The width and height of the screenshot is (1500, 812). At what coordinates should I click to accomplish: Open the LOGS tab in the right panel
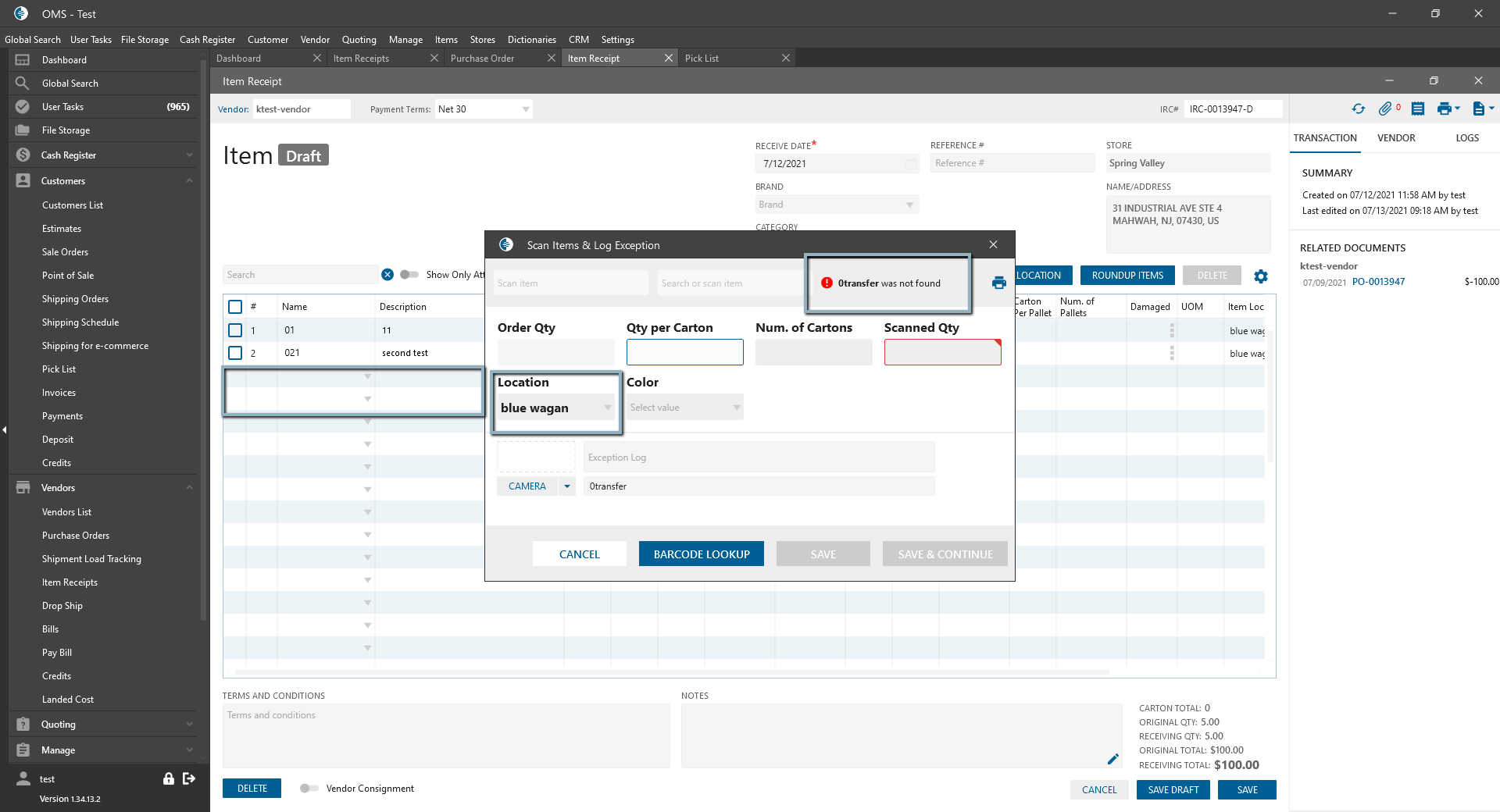click(x=1467, y=138)
